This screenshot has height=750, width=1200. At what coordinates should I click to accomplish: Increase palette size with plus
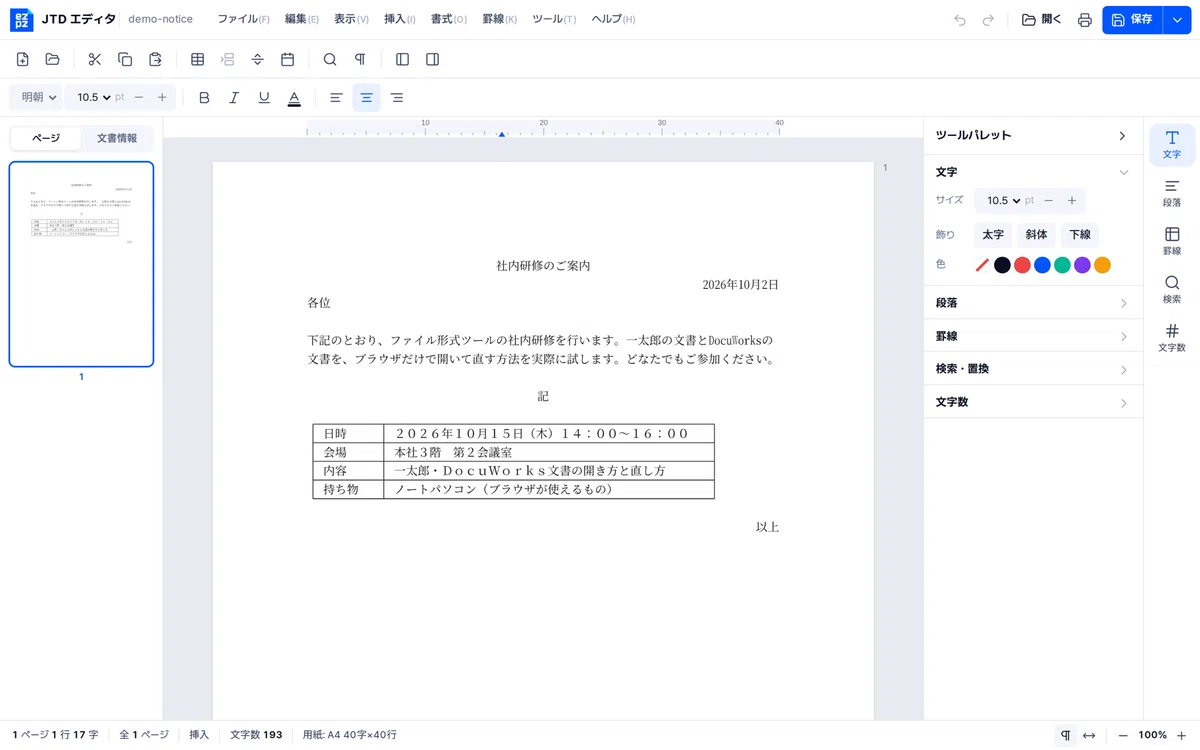point(1072,200)
